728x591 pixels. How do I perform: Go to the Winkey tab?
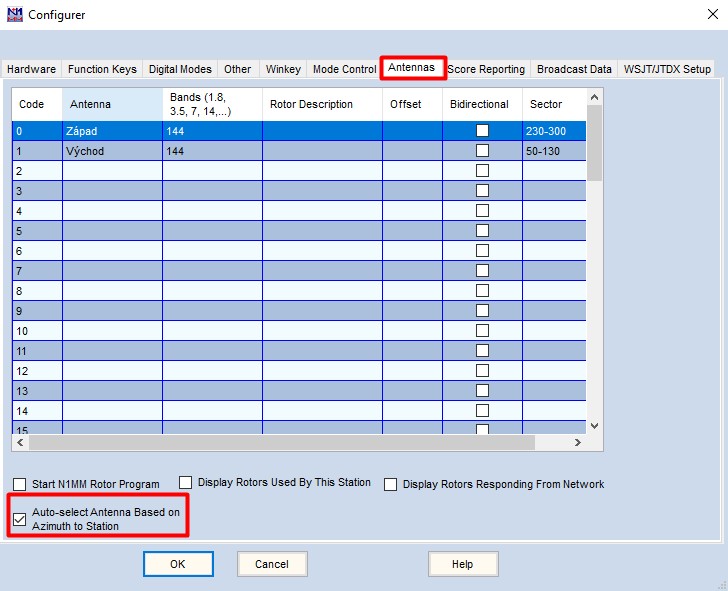(x=283, y=69)
